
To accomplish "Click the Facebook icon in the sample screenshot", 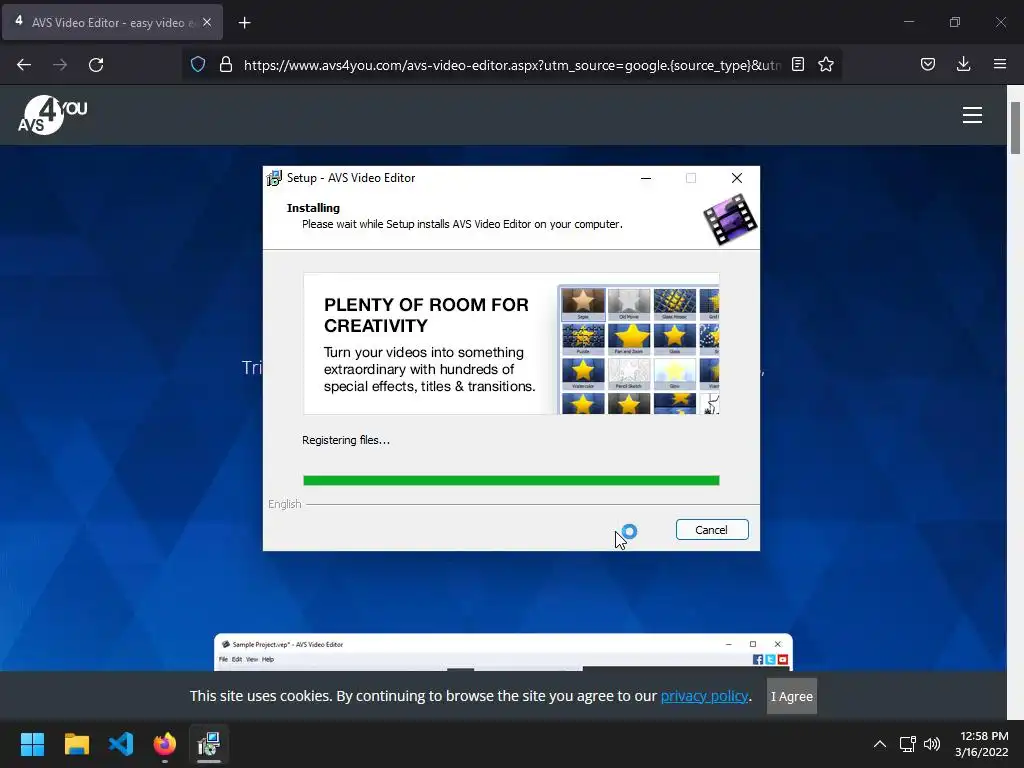I will click(x=758, y=660).
